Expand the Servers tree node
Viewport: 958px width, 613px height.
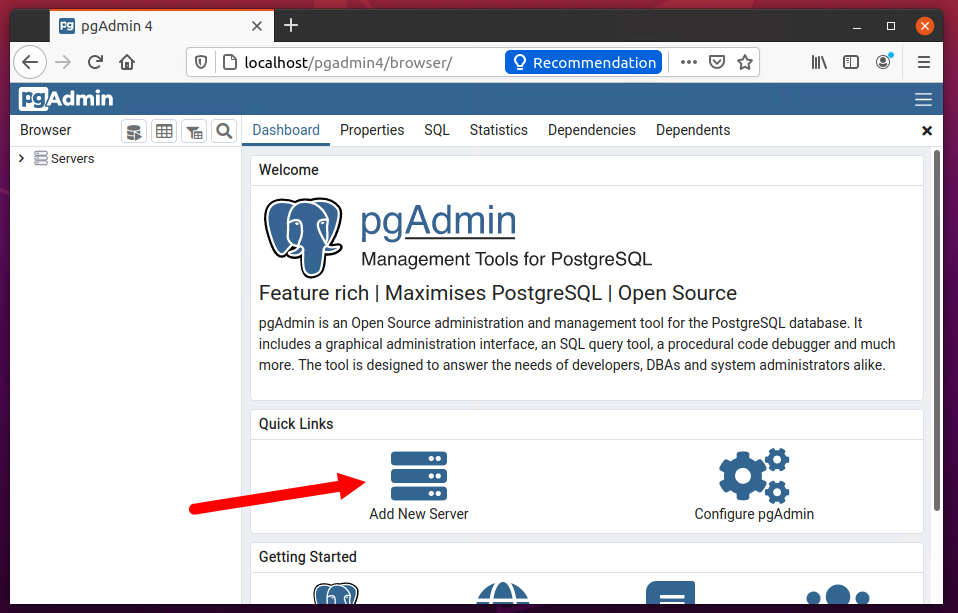pyautogui.click(x=21, y=158)
